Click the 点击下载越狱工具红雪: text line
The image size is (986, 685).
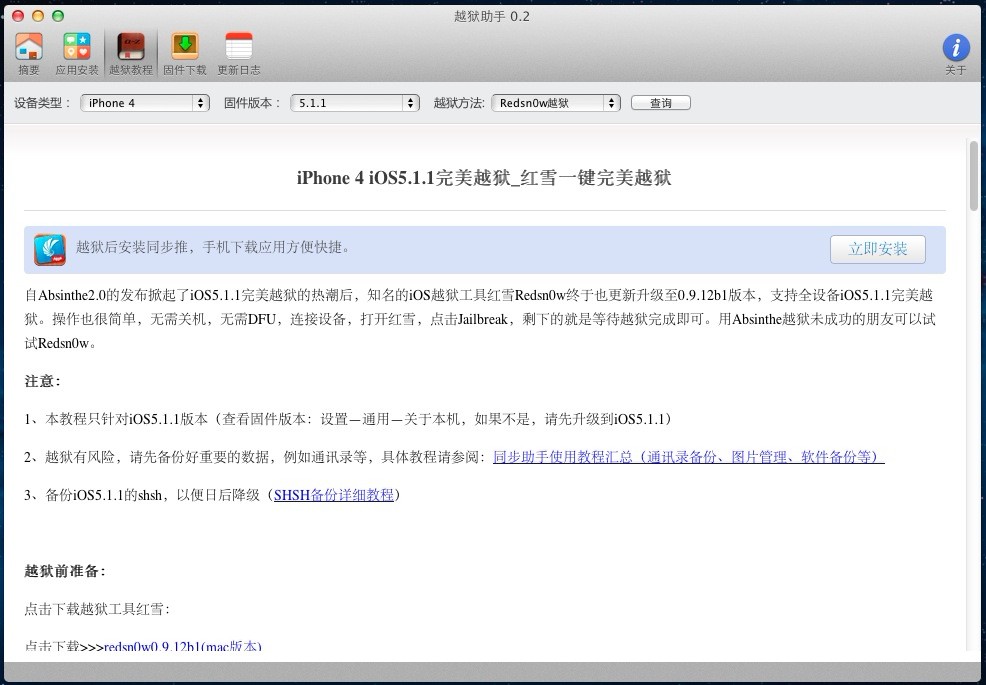click(97, 609)
